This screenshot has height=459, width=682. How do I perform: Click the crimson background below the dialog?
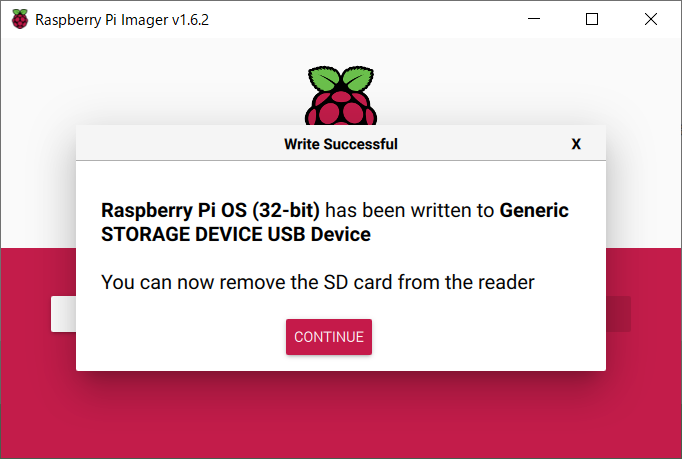point(341,413)
